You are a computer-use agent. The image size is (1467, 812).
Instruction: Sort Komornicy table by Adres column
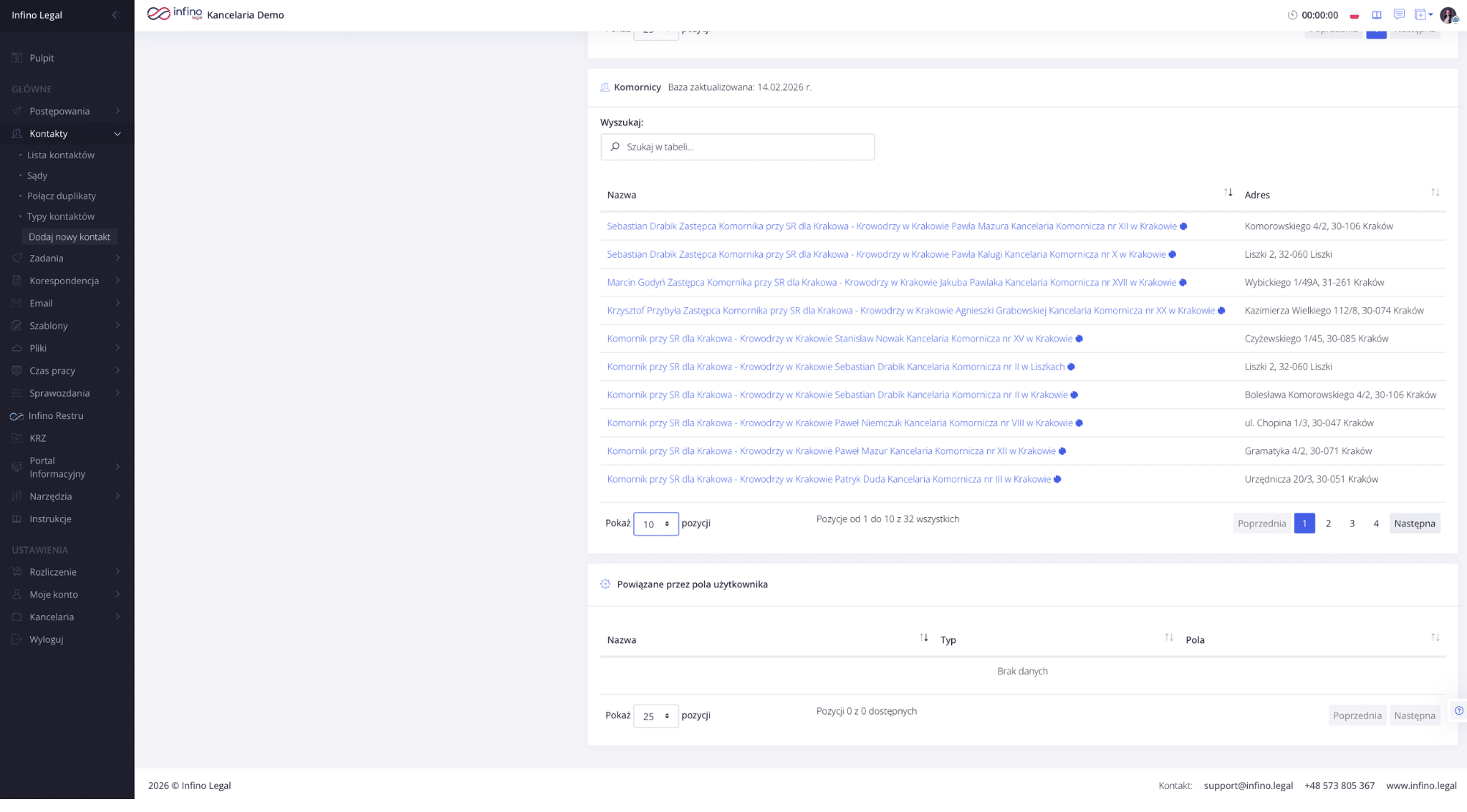(1435, 193)
